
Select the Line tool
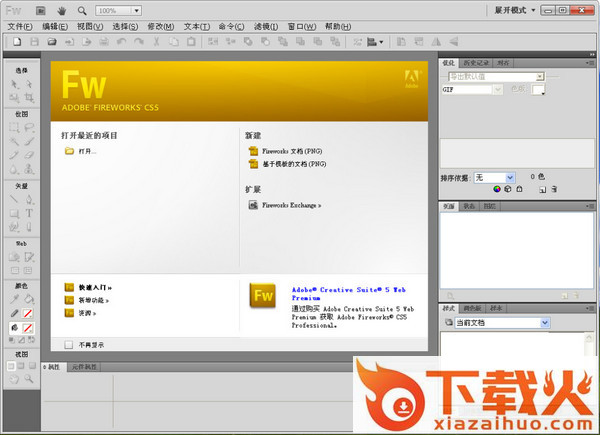(14, 199)
